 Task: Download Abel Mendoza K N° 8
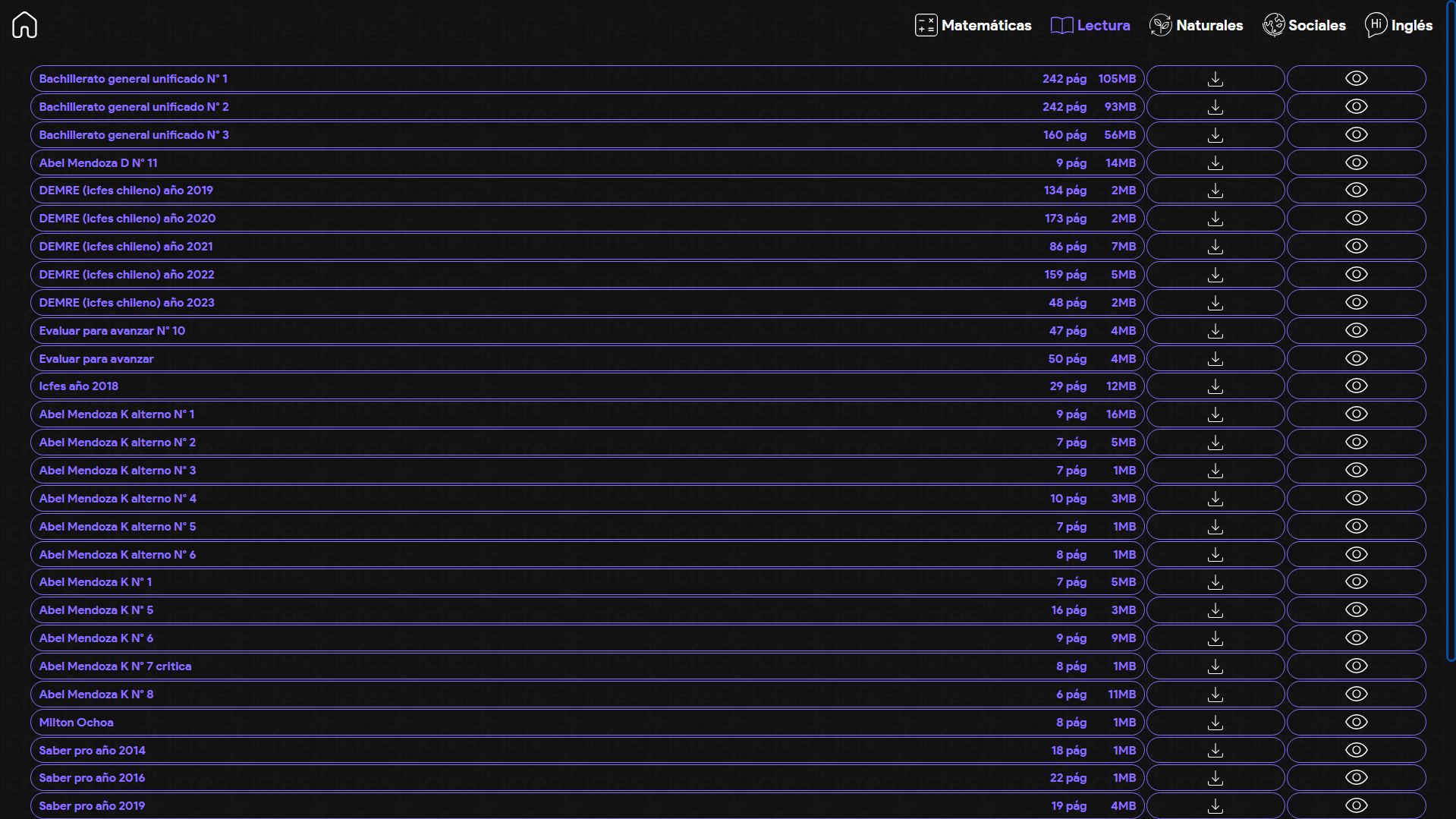click(1215, 695)
